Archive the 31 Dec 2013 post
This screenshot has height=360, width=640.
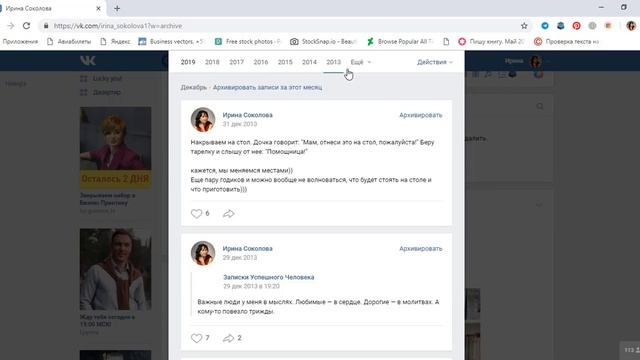point(420,115)
